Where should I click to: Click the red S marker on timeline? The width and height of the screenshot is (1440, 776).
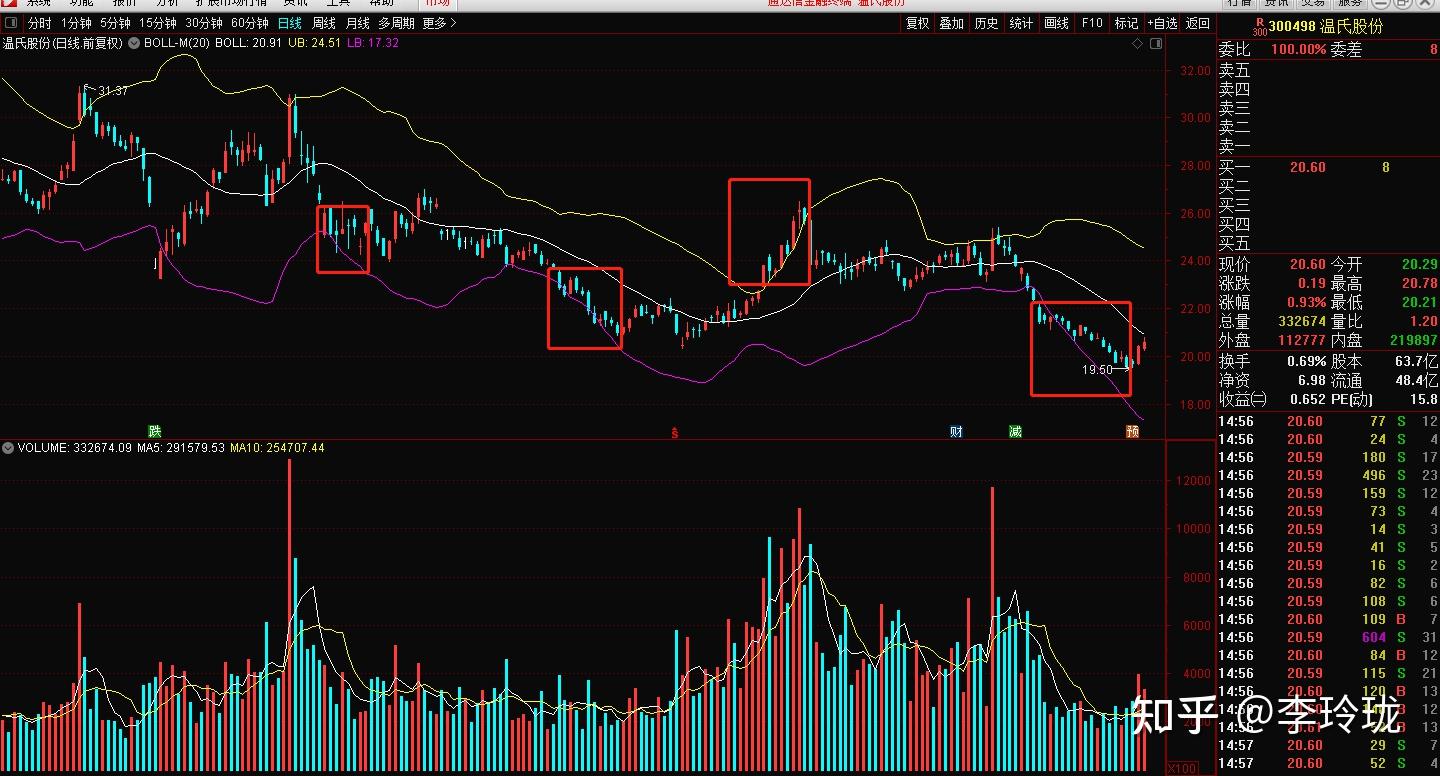click(x=675, y=433)
